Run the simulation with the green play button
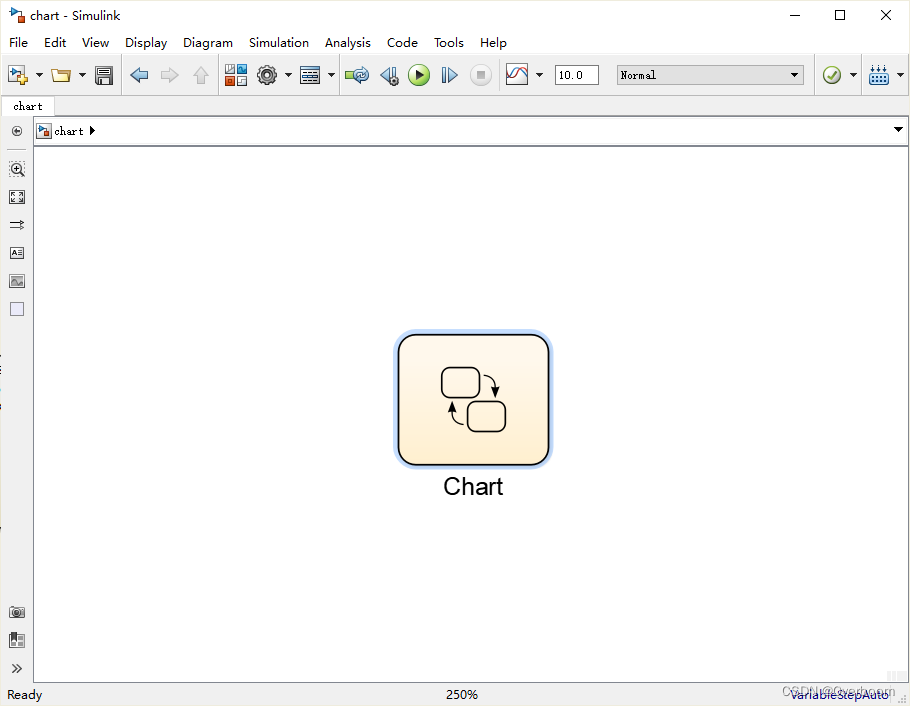This screenshot has height=706, width=910. pyautogui.click(x=419, y=74)
